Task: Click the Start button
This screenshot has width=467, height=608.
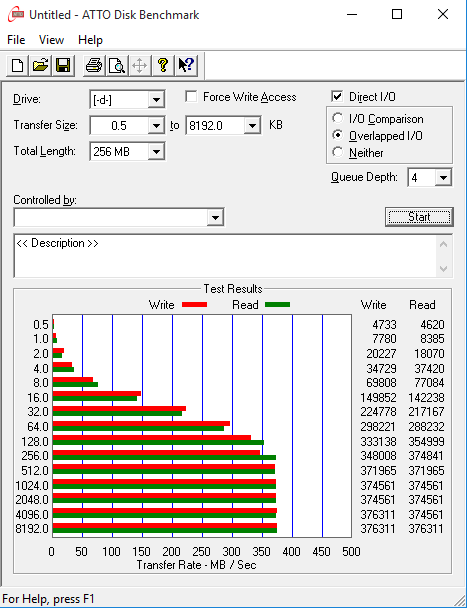Action: (419, 217)
